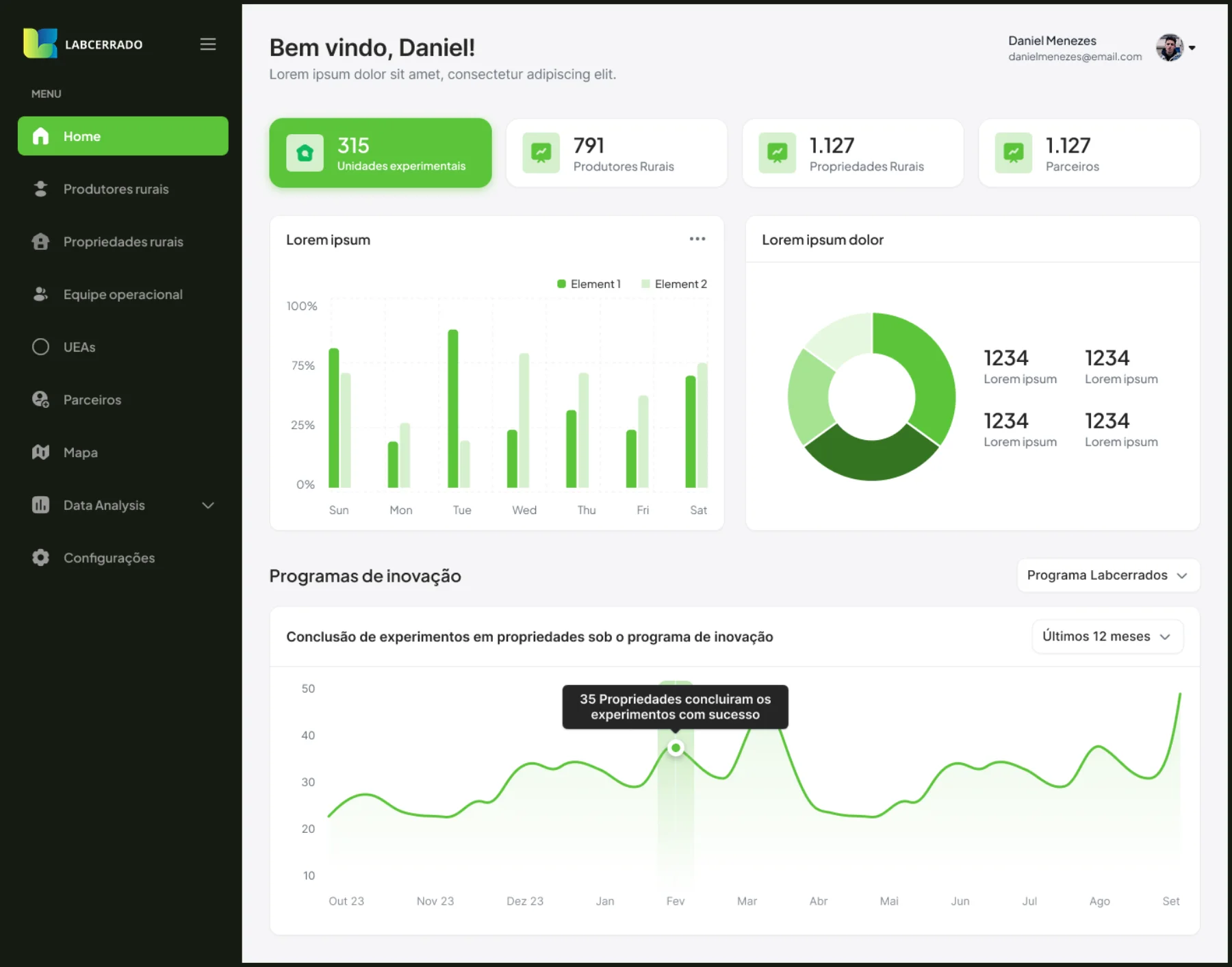Go to Equipe operacional page
The height and width of the screenshot is (967, 1232).
123,294
